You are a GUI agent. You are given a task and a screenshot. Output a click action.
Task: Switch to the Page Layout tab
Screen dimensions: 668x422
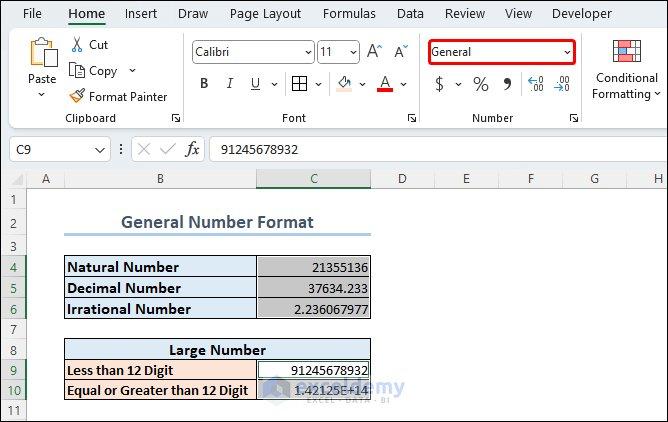point(265,14)
